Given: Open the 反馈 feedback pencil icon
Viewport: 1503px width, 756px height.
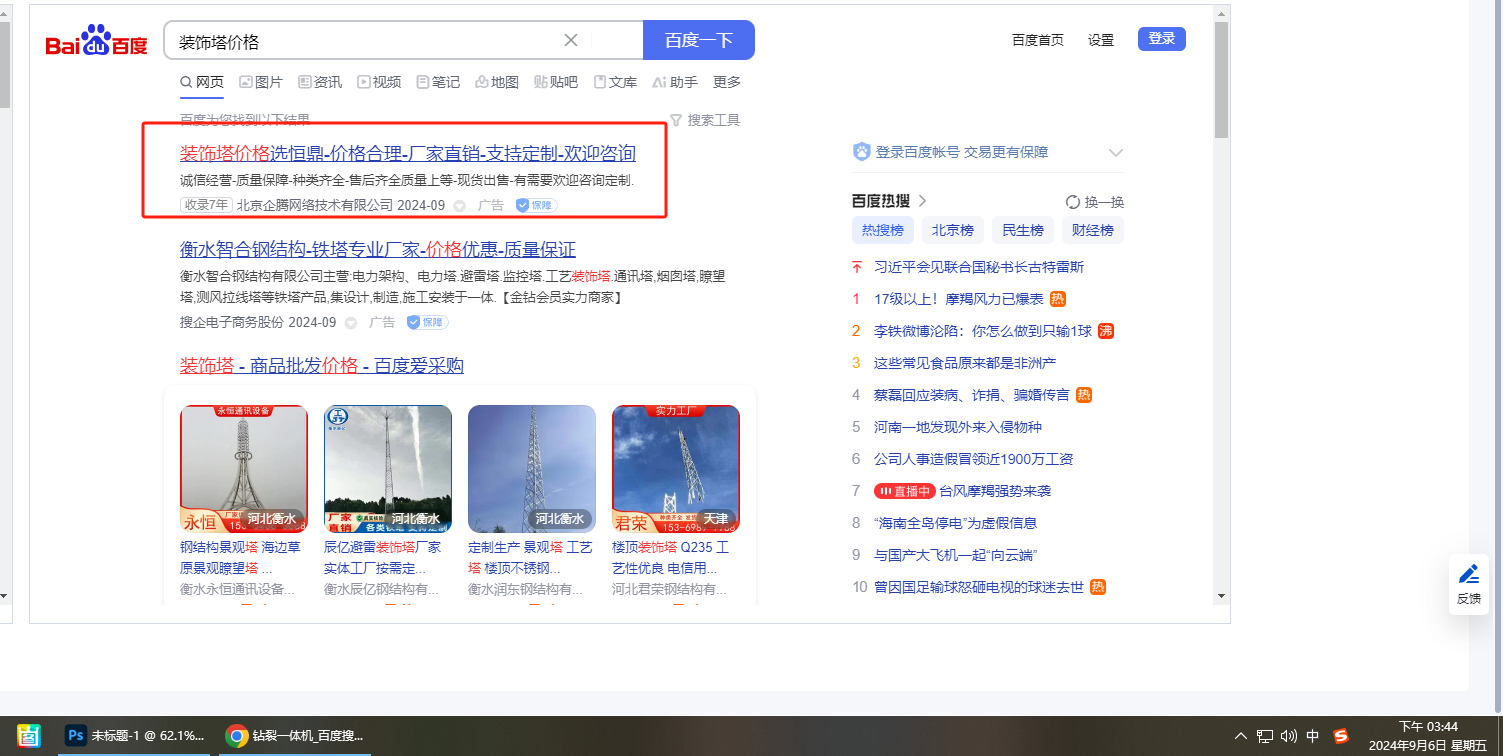Looking at the screenshot, I should tap(1468, 574).
